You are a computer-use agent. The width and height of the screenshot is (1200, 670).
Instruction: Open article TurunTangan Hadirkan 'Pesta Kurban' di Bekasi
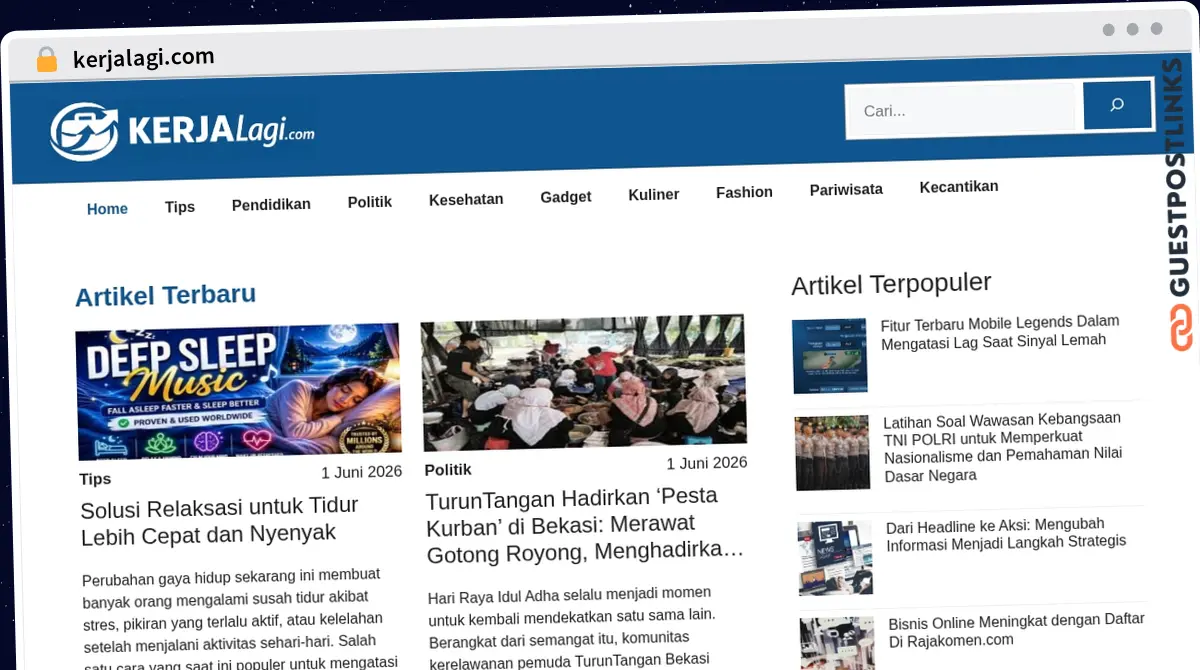586,525
